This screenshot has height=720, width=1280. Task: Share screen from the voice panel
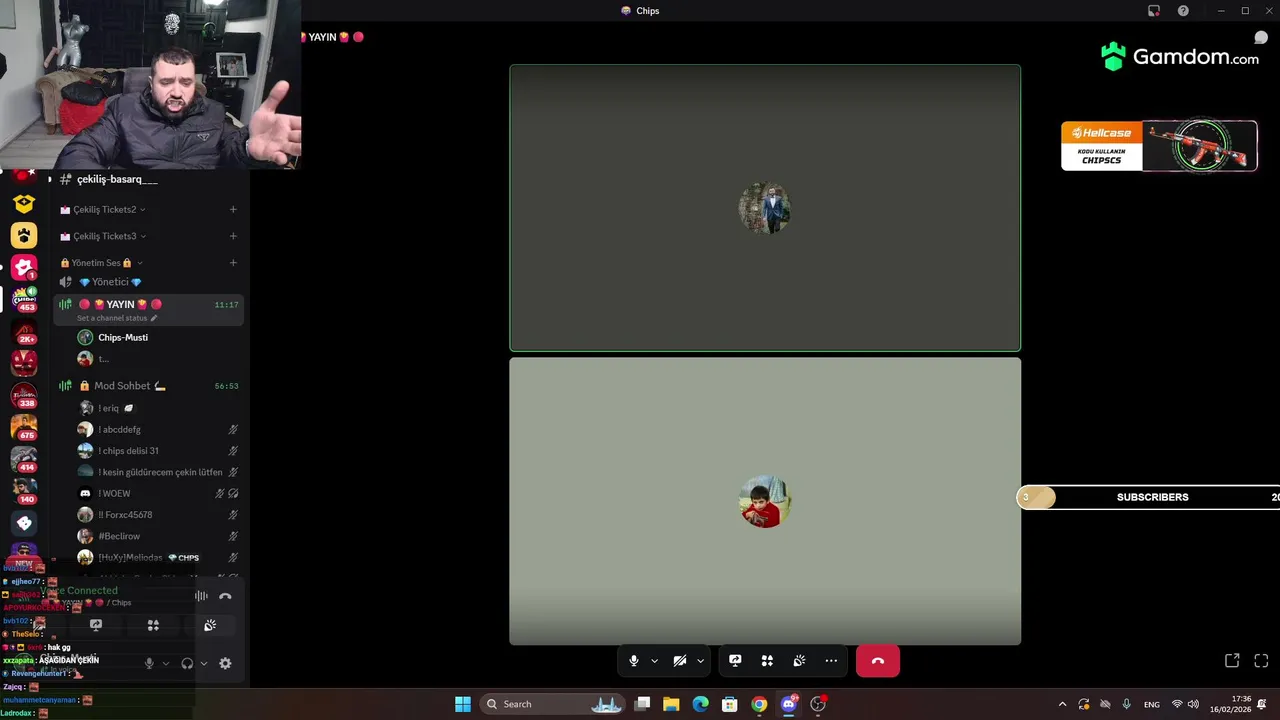[96, 625]
